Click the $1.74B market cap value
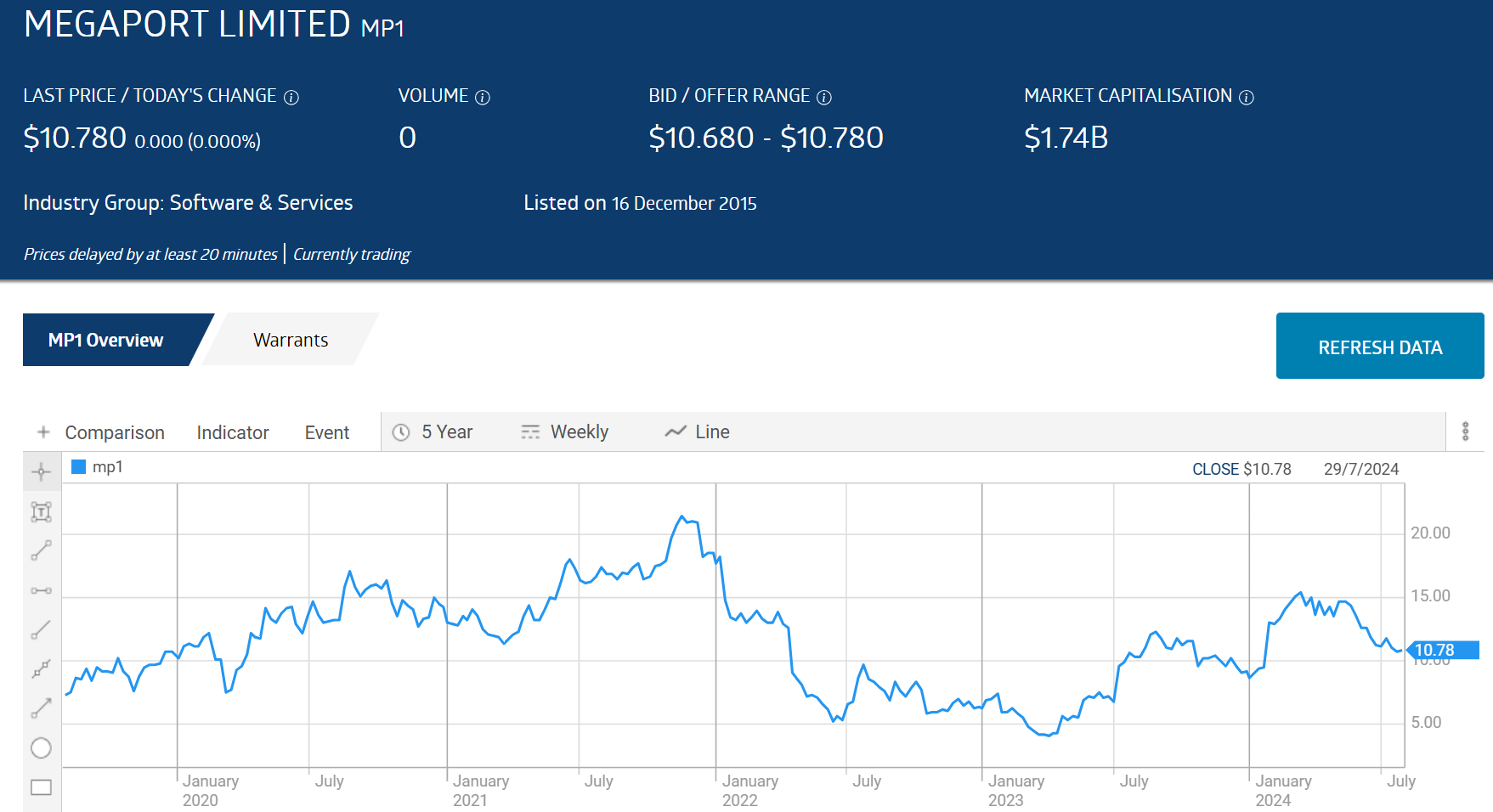Image resolution: width=1493 pixels, height=812 pixels. click(x=1066, y=138)
